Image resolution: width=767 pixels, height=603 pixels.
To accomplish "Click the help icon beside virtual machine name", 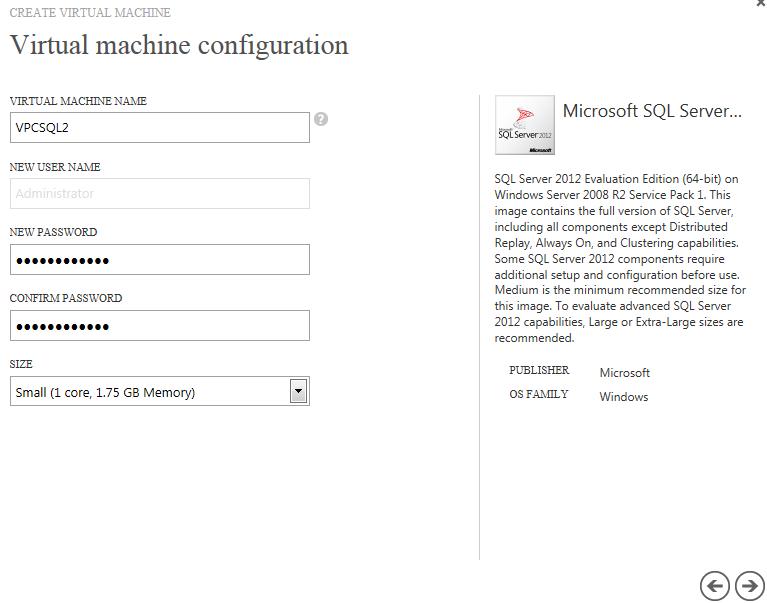I will coord(321,119).
